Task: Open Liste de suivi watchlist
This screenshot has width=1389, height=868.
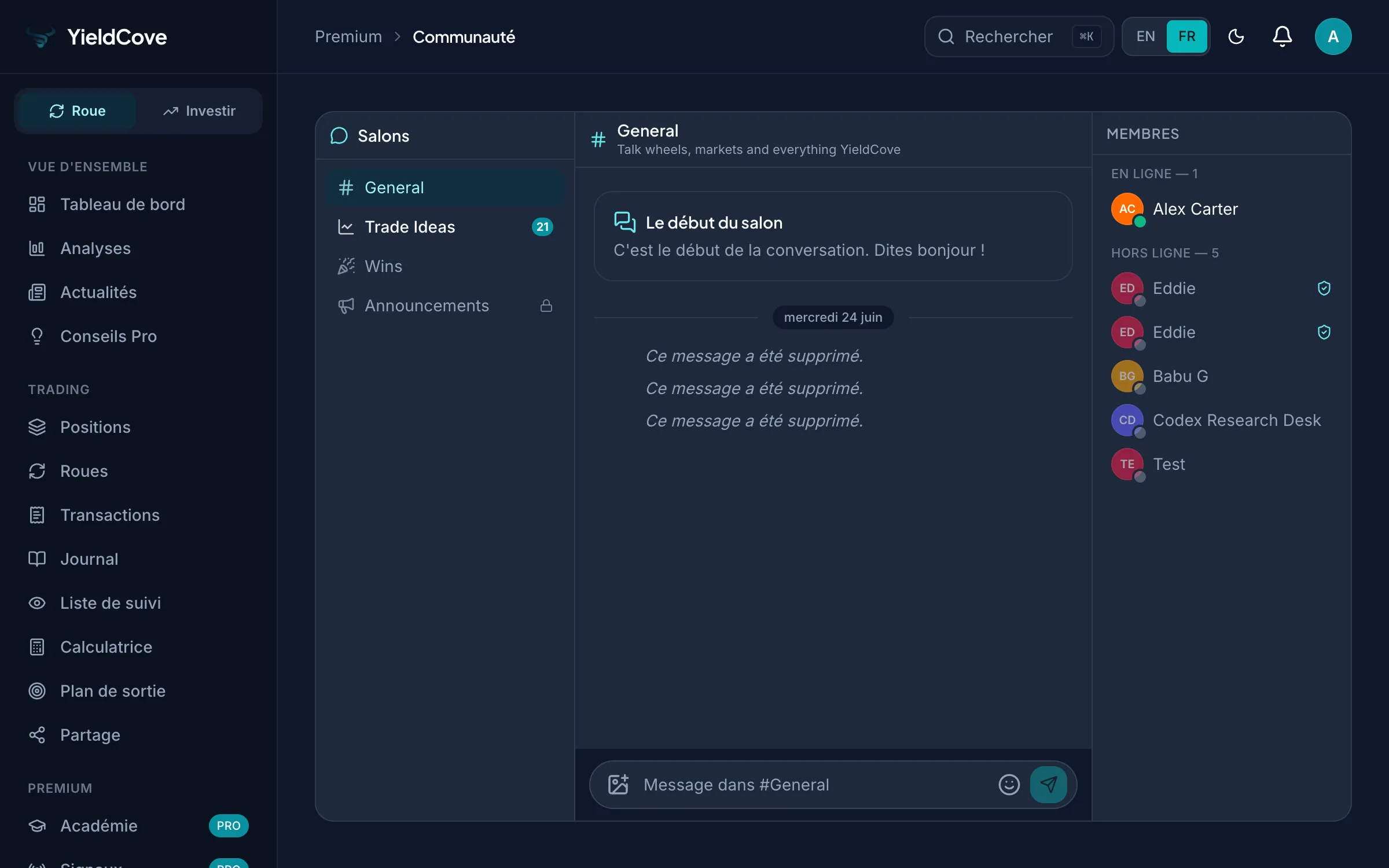Action: point(138,603)
